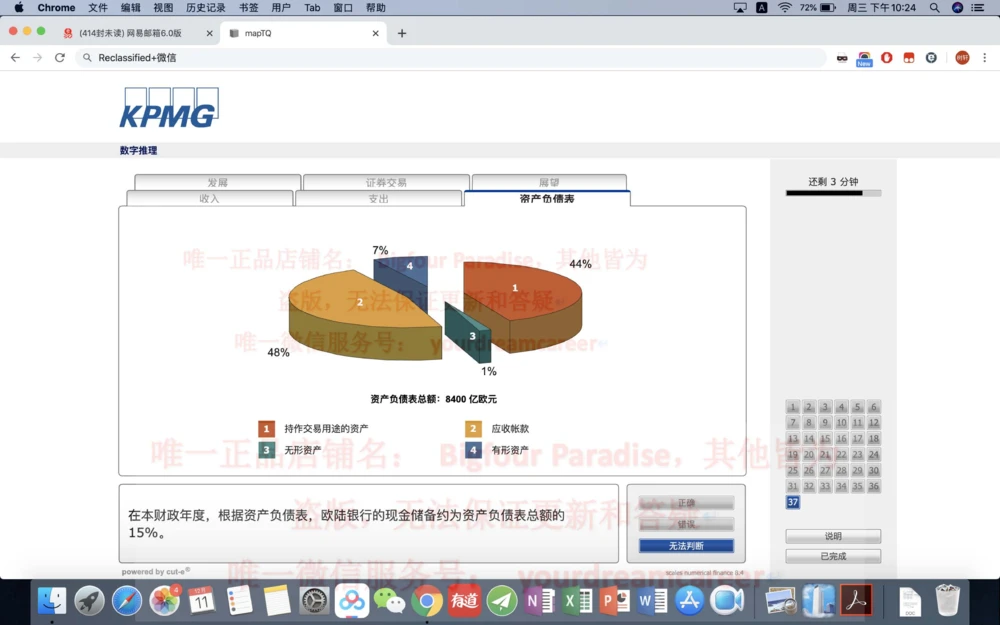Open WeChat from the Dock

click(x=391, y=601)
